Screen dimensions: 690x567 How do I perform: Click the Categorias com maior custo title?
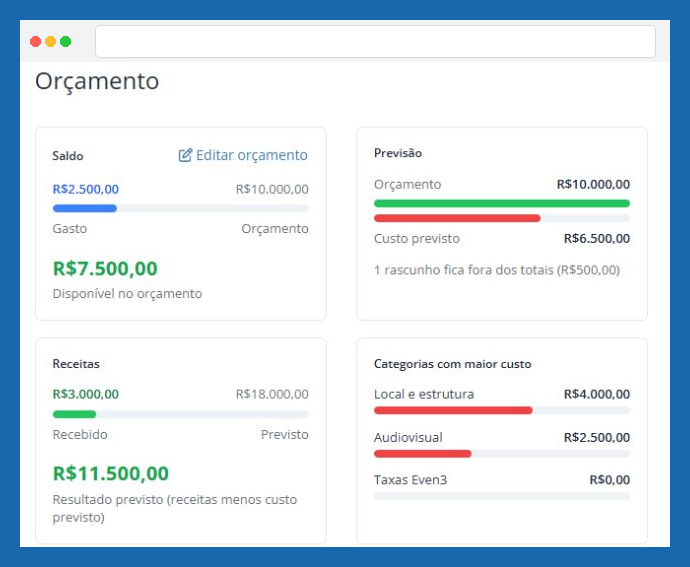click(452, 364)
